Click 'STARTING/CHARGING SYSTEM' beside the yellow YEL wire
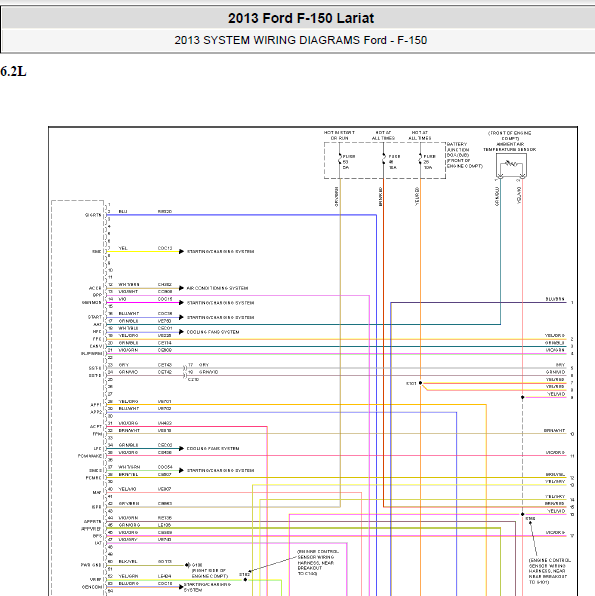Image resolution: width=595 pixels, height=596 pixels. 221,252
